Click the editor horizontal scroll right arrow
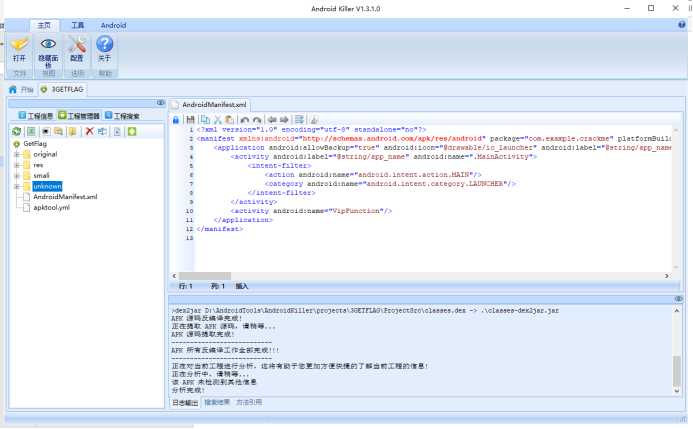Viewport: 693px width, 429px height. (666, 276)
